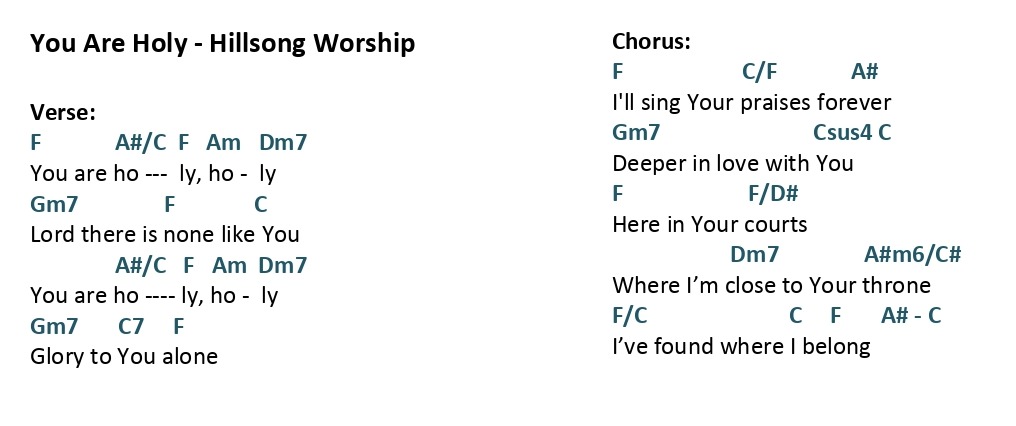The width and height of the screenshot is (1016, 426).
Task: Click the lyric 'Deeper in love with You'
Action: coord(733,163)
